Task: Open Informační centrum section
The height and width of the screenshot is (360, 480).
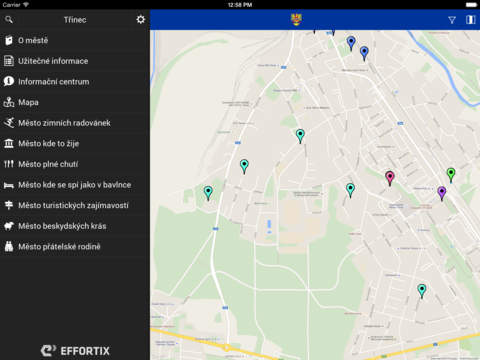Action: point(75,82)
